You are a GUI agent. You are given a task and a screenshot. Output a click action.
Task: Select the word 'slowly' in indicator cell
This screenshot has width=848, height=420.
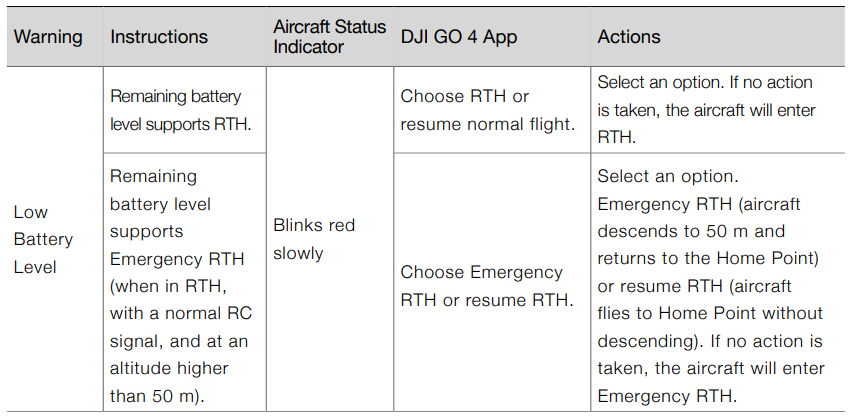tap(298, 253)
